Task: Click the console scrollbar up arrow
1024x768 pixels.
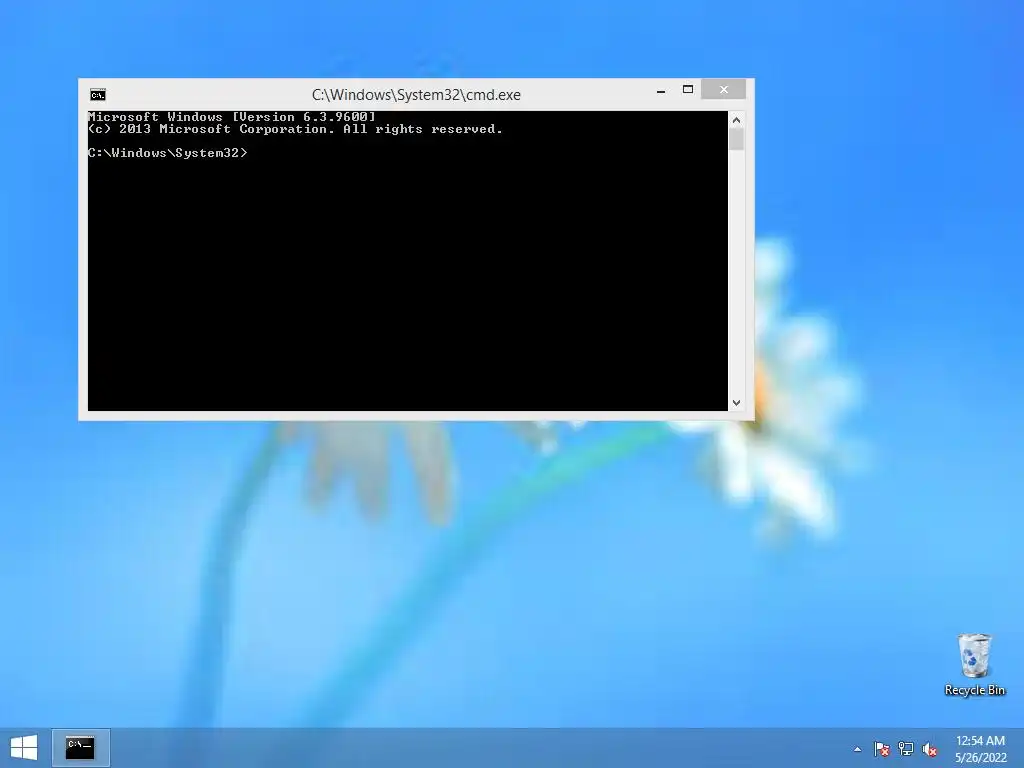Action: (x=737, y=120)
